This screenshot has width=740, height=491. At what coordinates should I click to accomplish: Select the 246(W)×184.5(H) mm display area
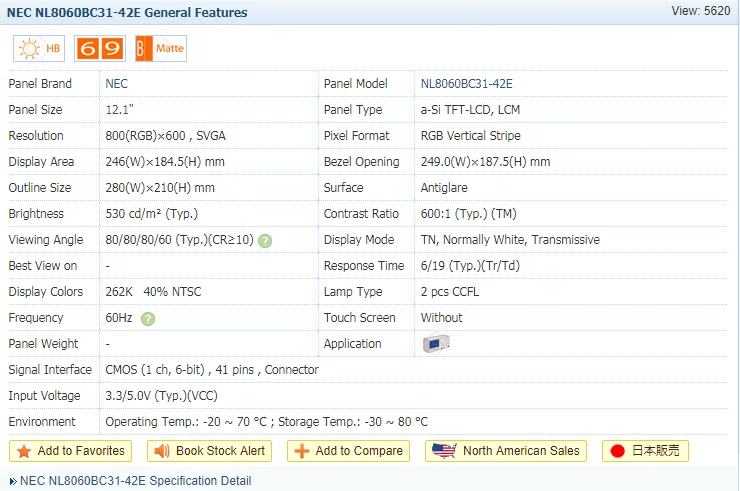165,161
